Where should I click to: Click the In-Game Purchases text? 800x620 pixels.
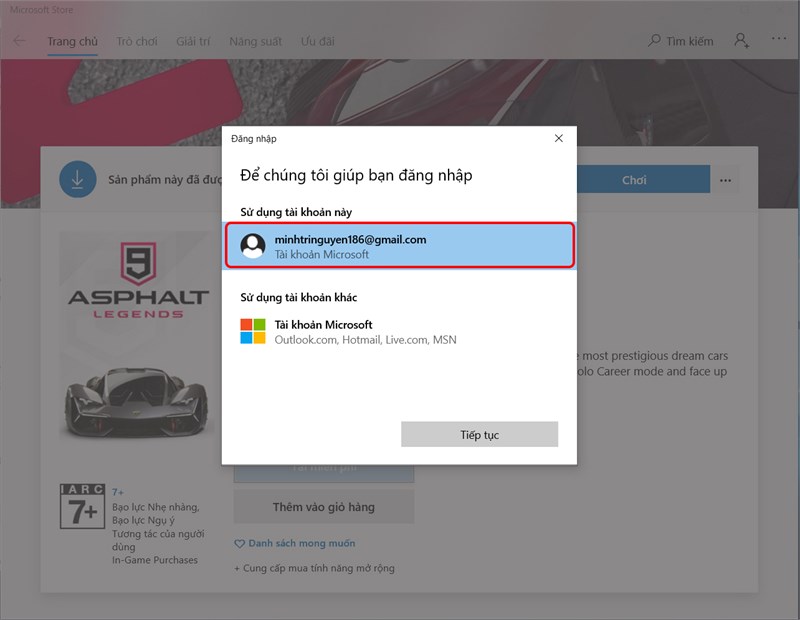(x=155, y=560)
